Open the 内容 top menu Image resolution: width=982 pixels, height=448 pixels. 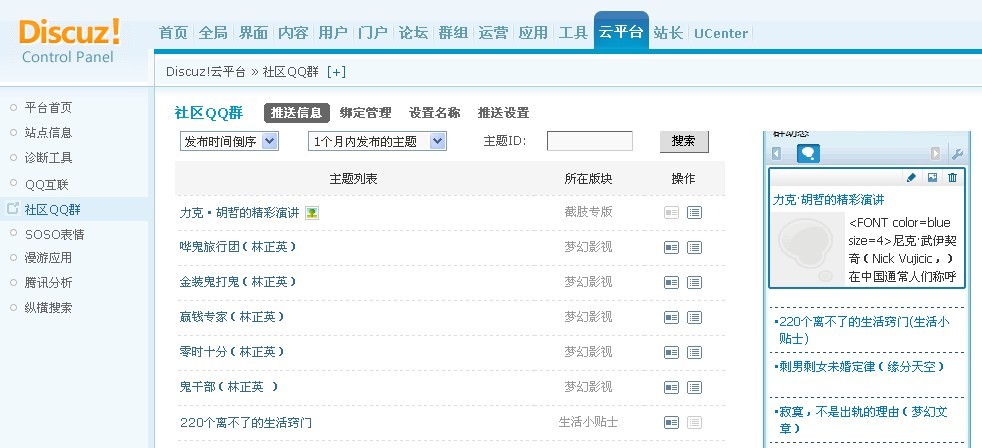[x=293, y=33]
